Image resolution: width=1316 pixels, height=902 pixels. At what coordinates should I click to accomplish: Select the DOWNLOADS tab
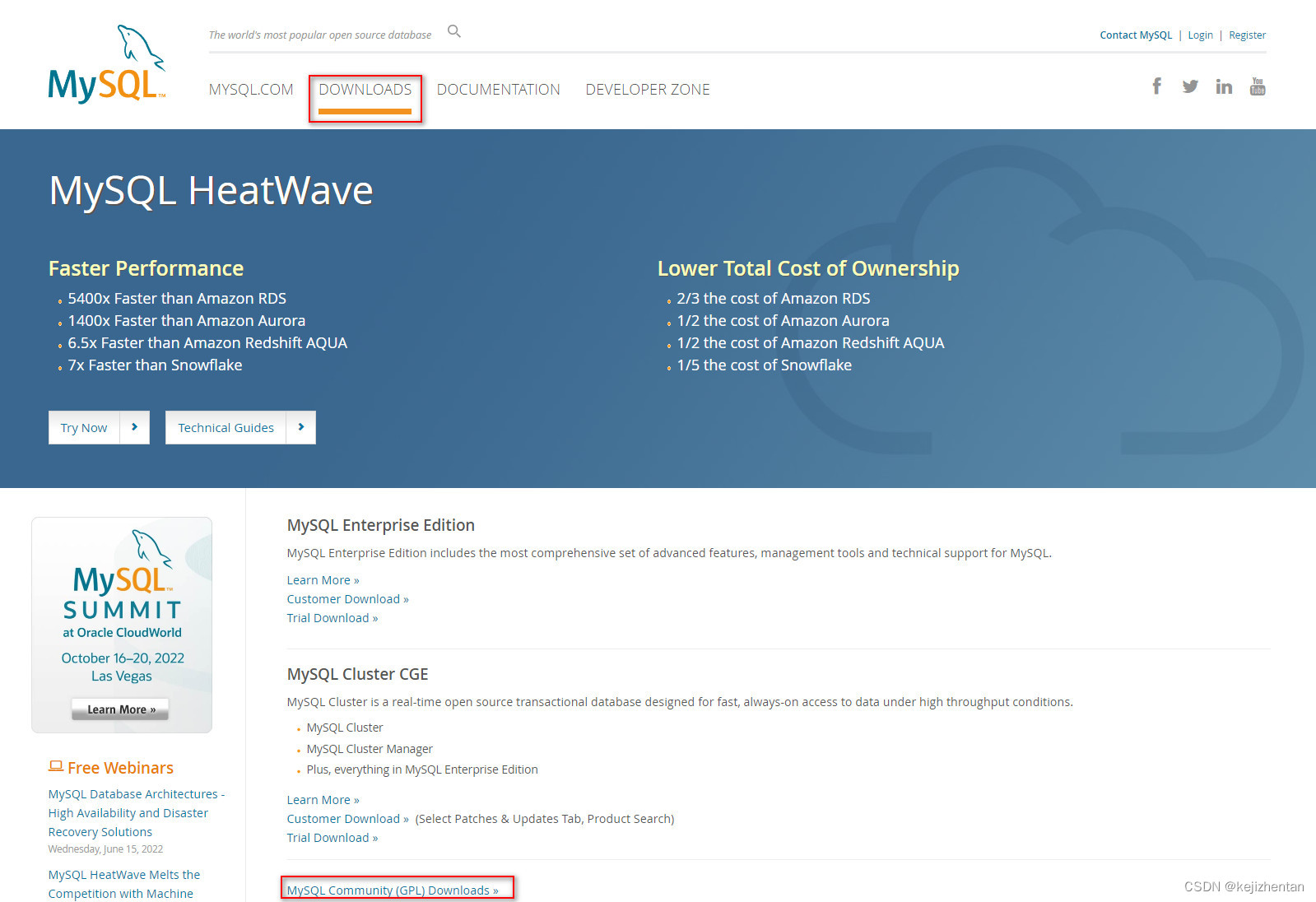pyautogui.click(x=365, y=90)
